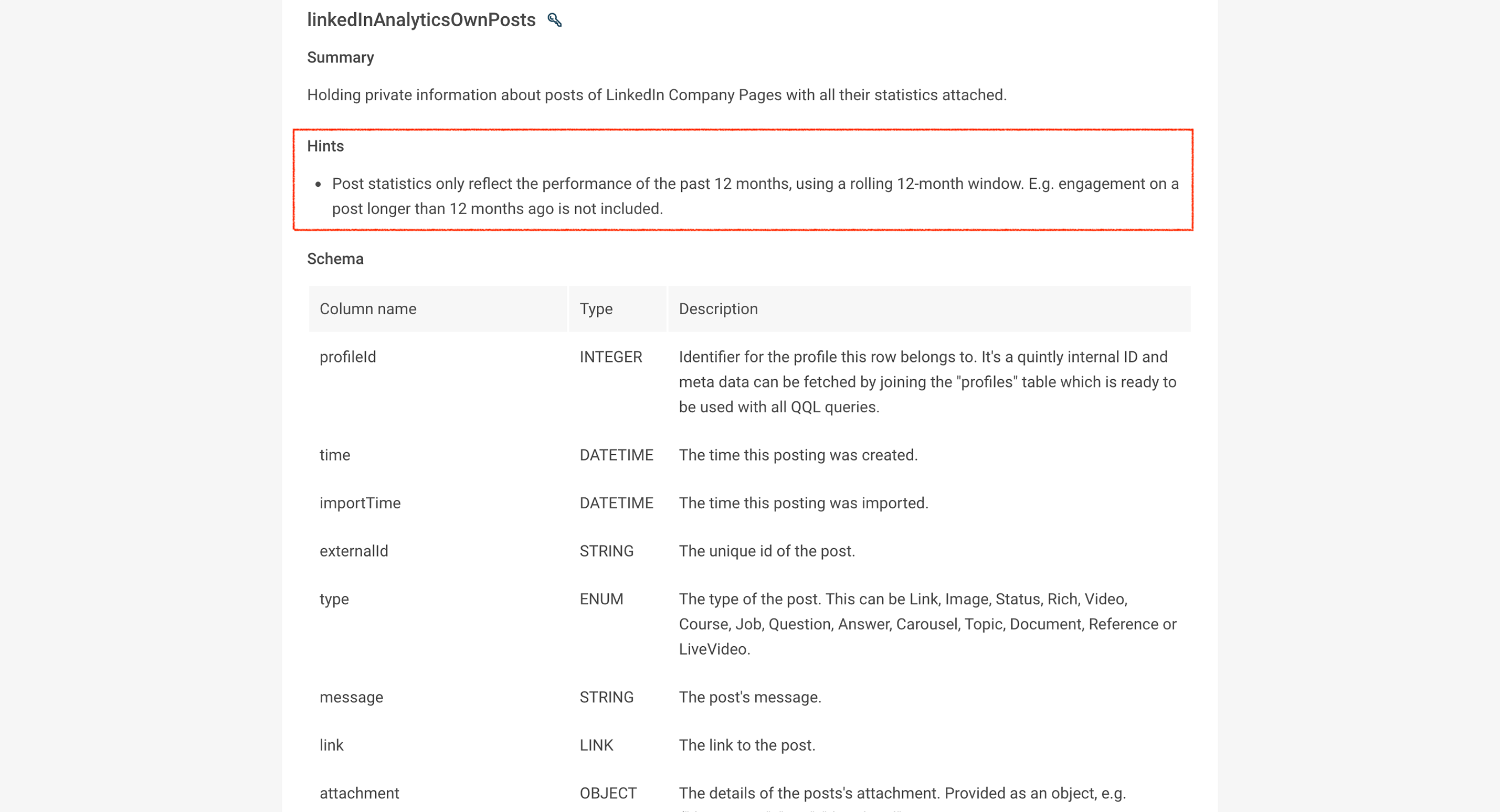Click the linkedInAnalyticsOwnPosts heading
The width and height of the screenshot is (1500, 812).
[421, 20]
